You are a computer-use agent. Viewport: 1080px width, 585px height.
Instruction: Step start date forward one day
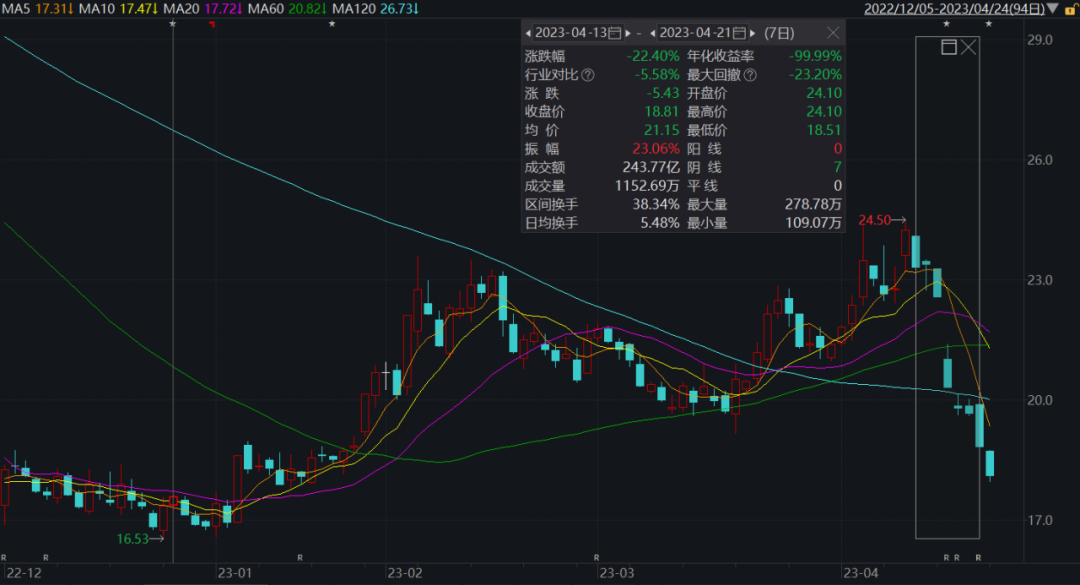click(x=627, y=33)
